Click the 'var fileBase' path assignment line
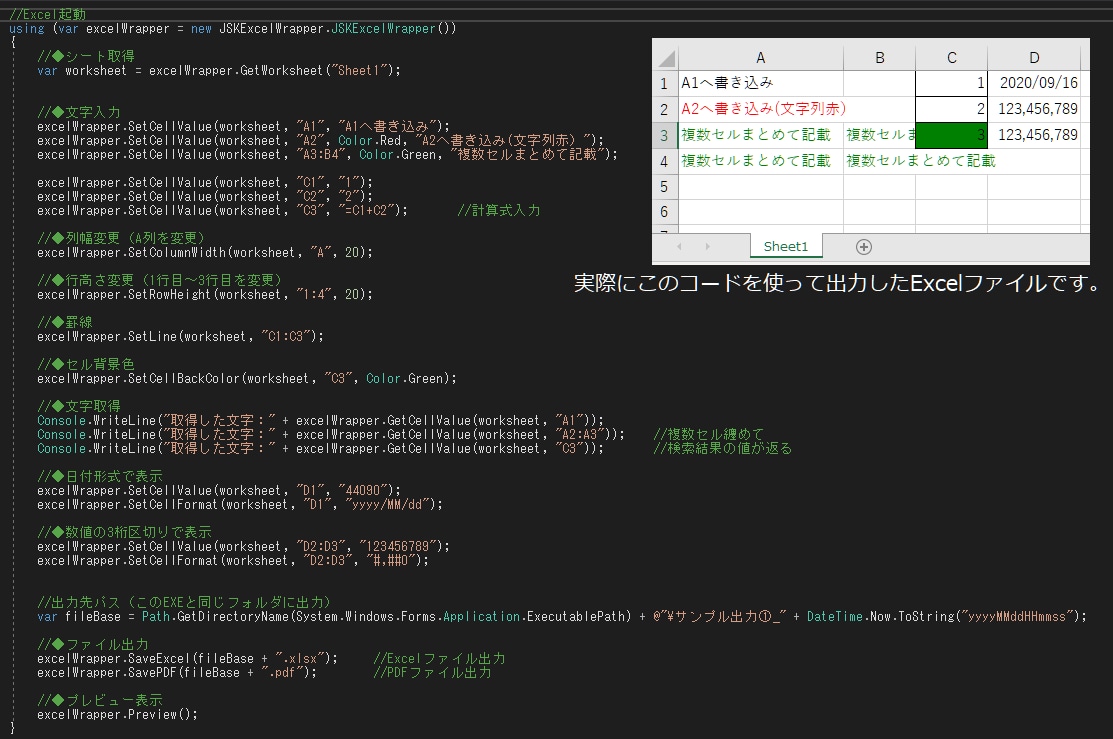This screenshot has width=1113, height=739. [x=561, y=616]
